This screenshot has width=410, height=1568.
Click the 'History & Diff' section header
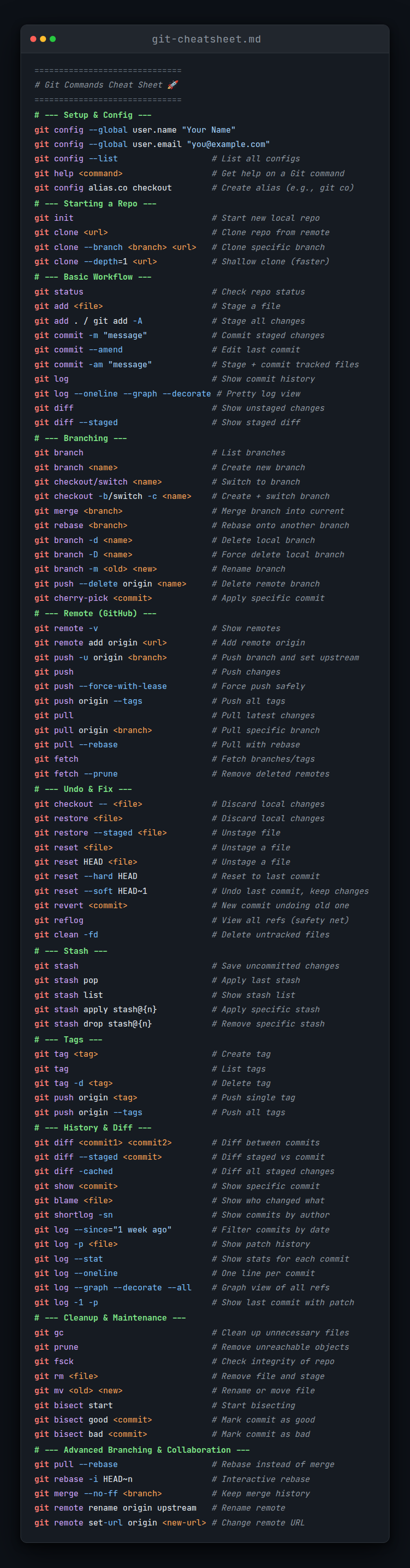(x=93, y=1128)
